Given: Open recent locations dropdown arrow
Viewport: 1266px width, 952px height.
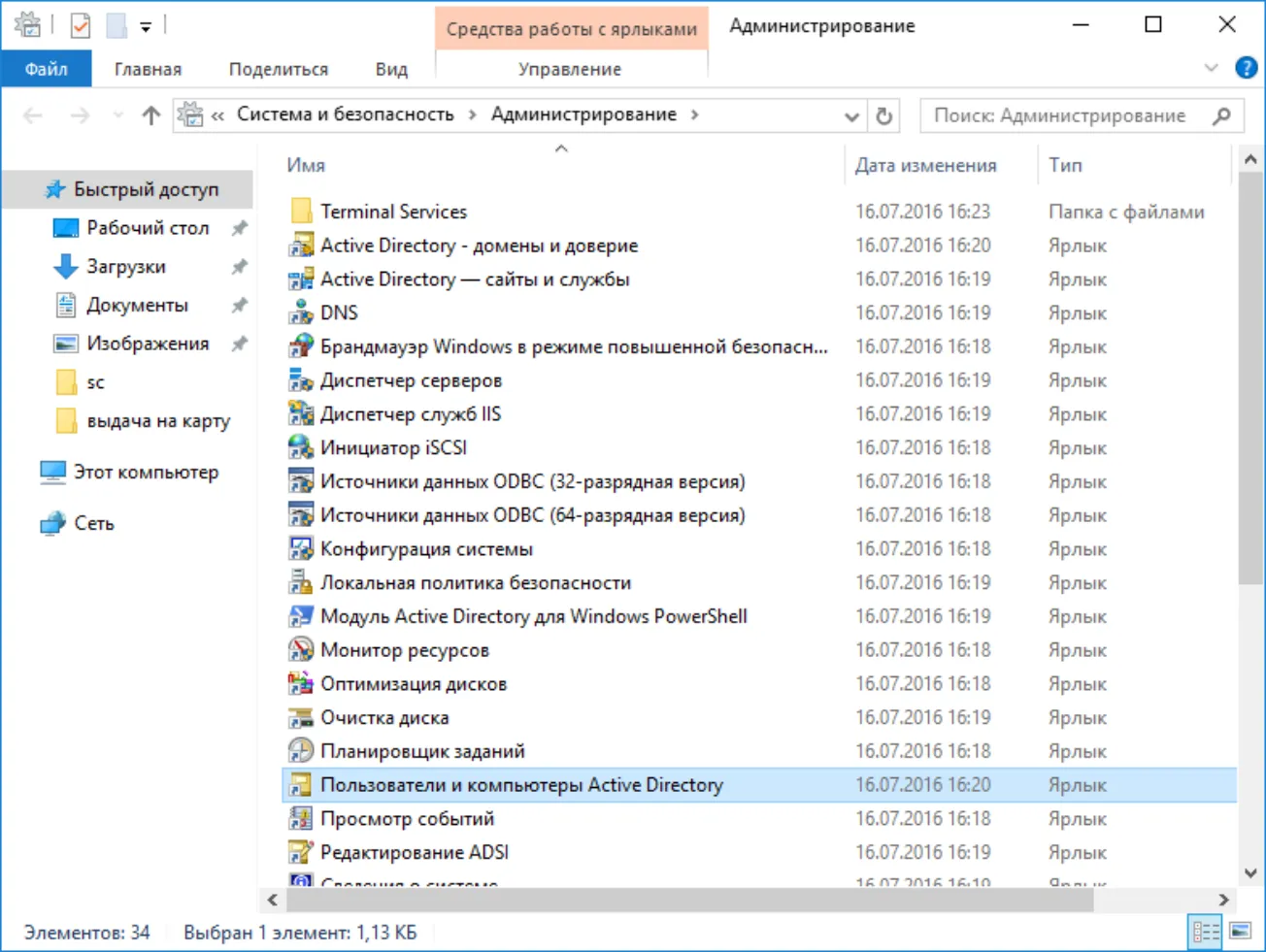Looking at the screenshot, I should click(118, 115).
